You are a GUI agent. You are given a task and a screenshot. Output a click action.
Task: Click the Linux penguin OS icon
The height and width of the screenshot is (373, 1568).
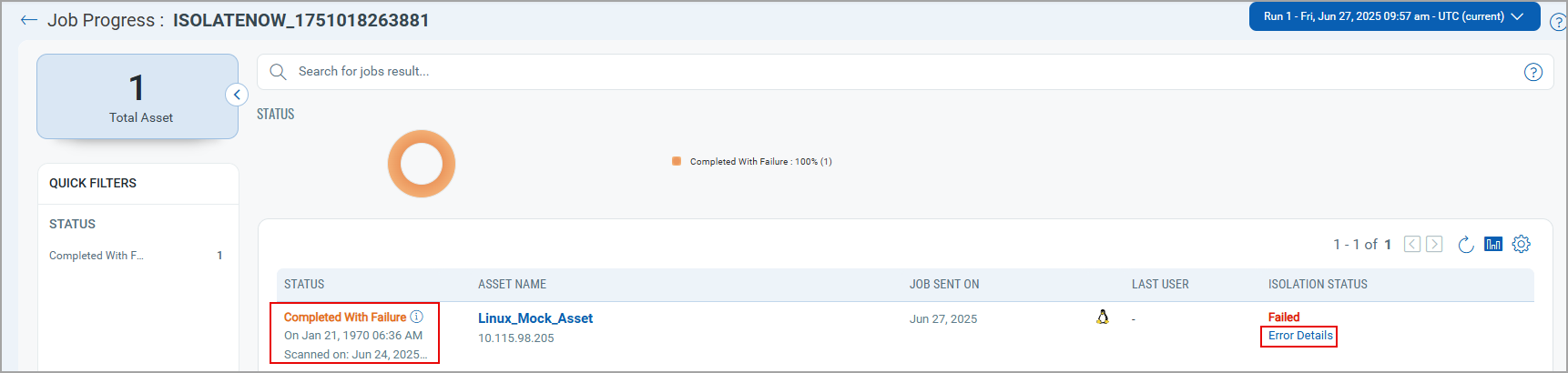[1103, 317]
